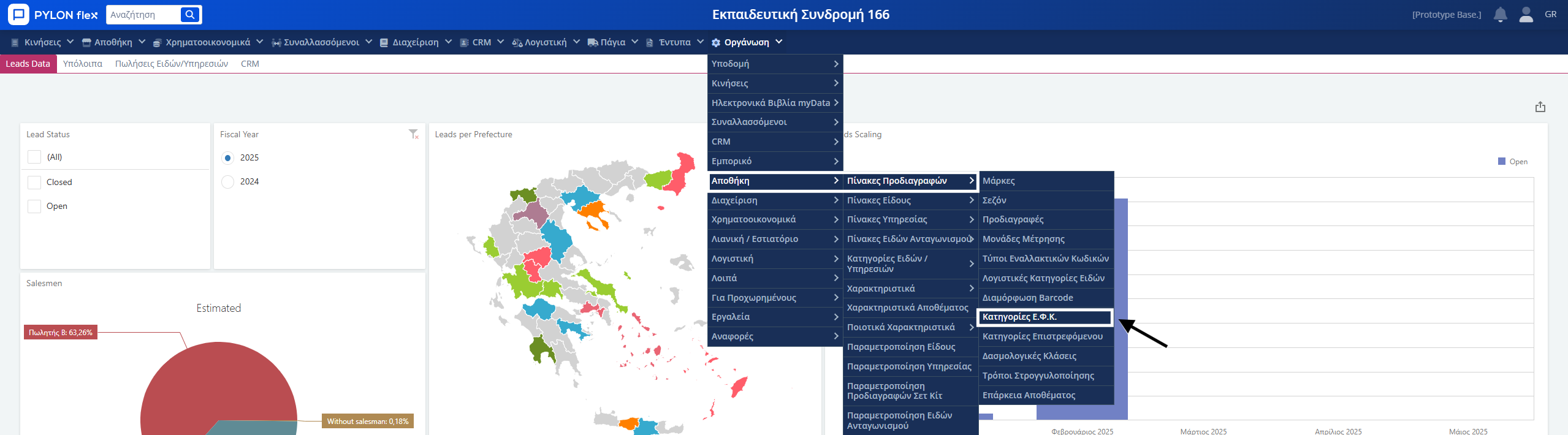Click the GR language button
The image size is (1568, 435).
coord(1551,14)
